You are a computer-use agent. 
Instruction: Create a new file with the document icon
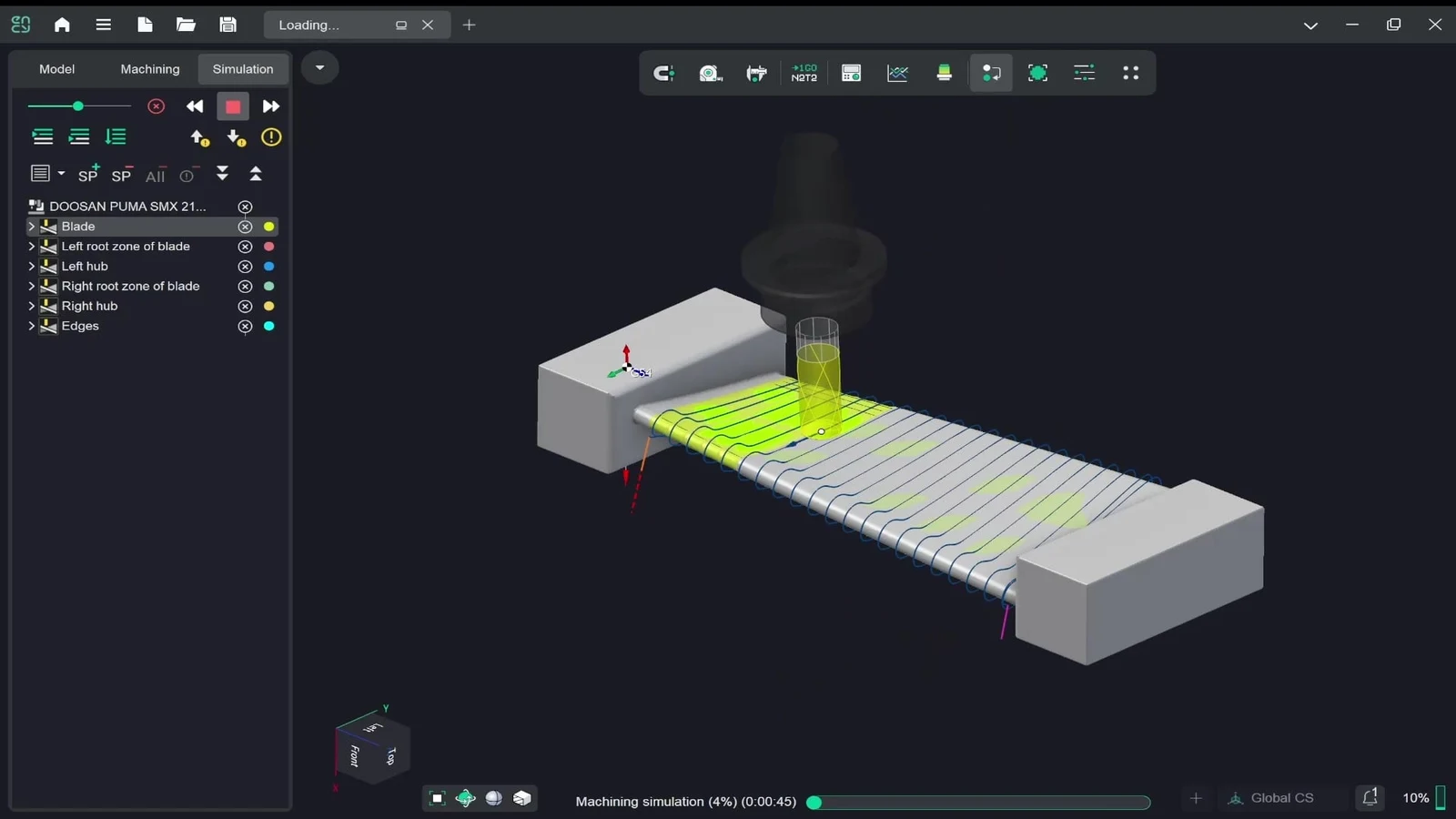(145, 25)
